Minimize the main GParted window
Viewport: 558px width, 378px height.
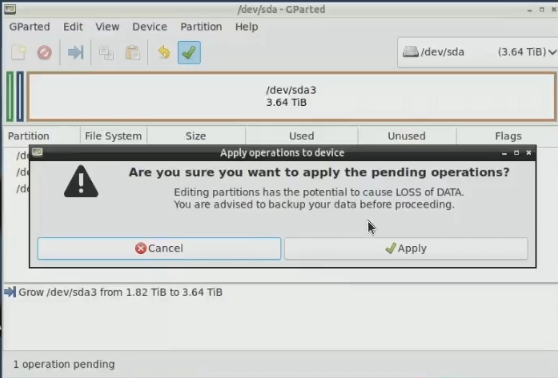point(530,10)
